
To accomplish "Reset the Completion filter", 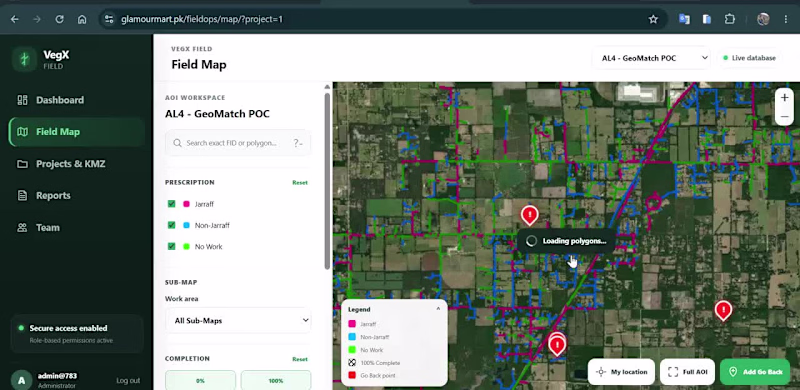I will point(300,359).
